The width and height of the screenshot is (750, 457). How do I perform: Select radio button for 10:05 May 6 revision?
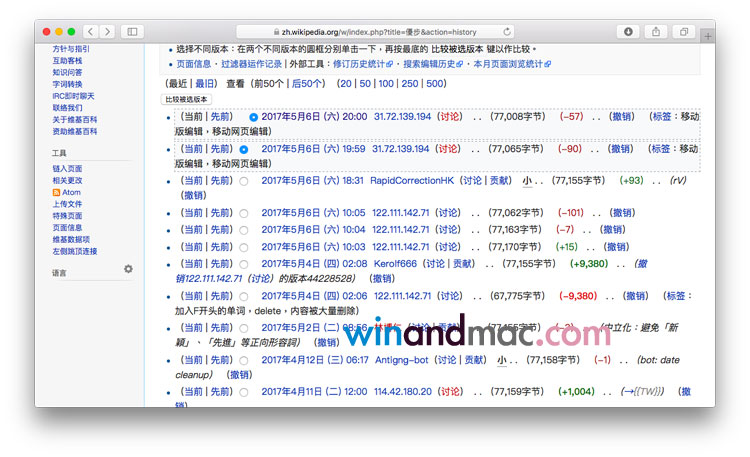click(243, 213)
